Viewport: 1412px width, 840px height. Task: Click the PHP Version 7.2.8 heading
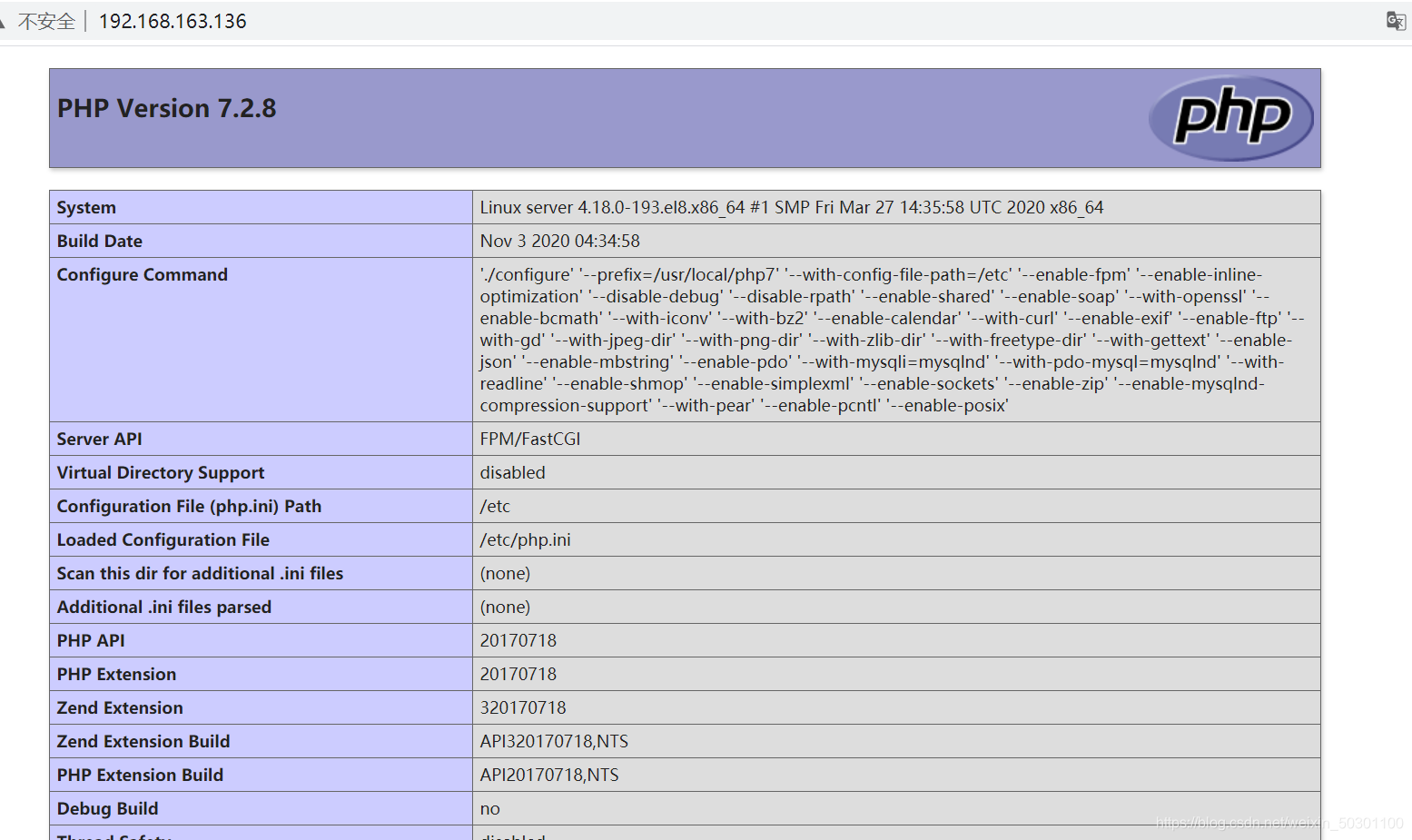click(166, 108)
